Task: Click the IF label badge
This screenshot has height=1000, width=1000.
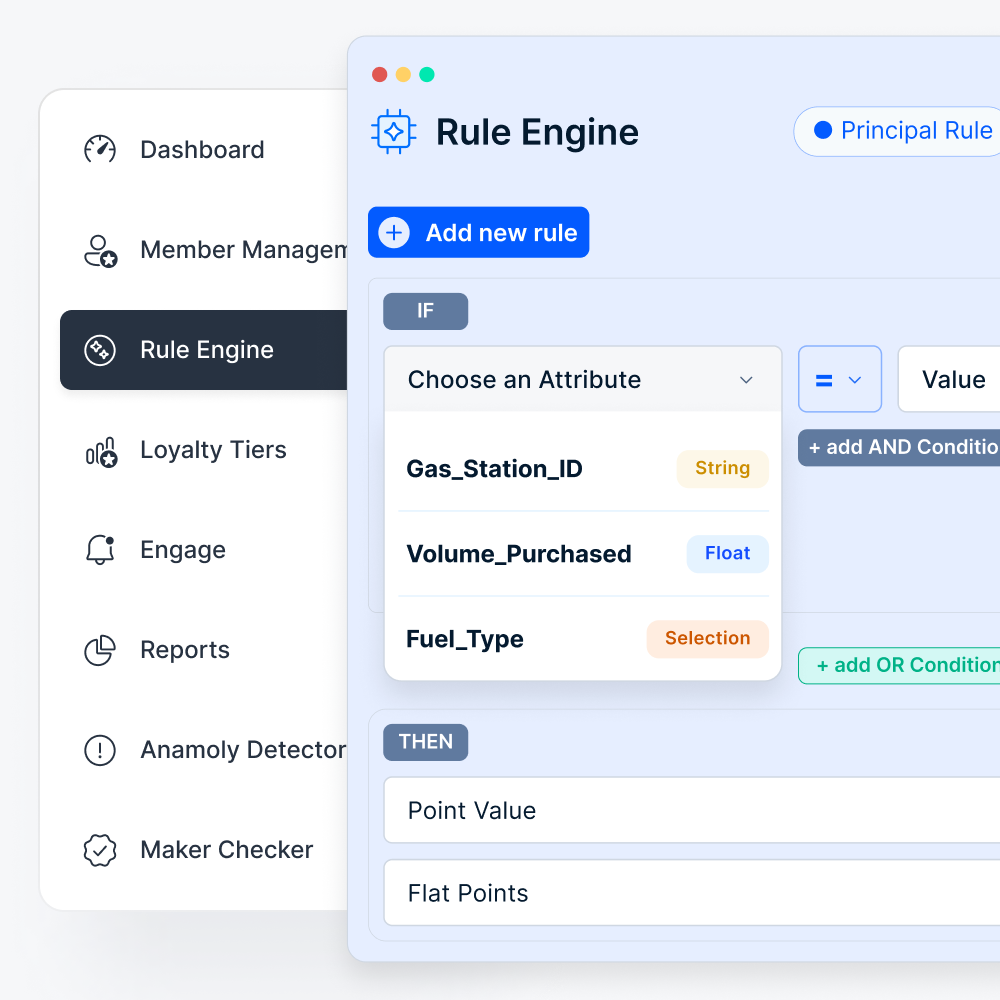Action: [425, 311]
